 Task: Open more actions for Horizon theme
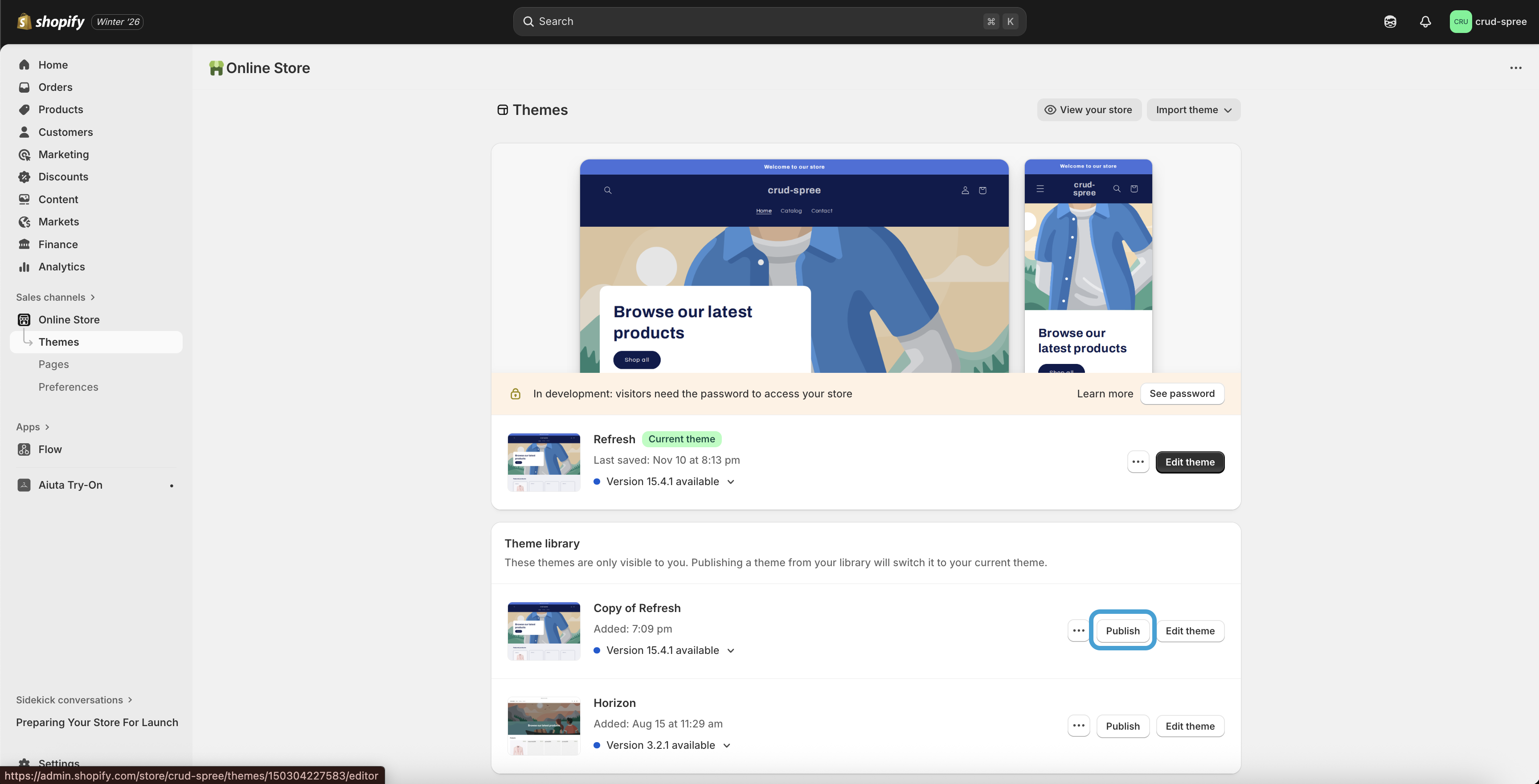1078,726
